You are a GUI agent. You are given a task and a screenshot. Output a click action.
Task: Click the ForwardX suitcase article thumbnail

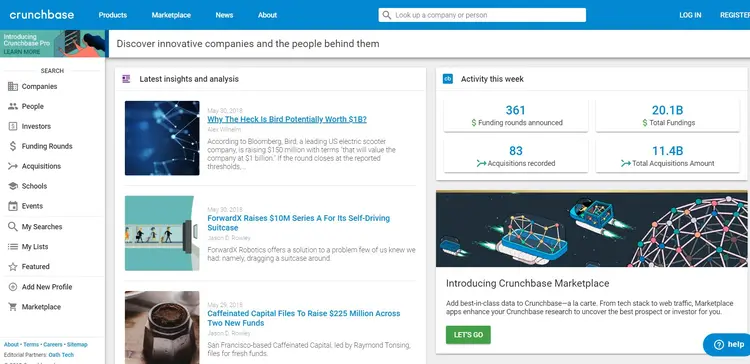tap(162, 233)
